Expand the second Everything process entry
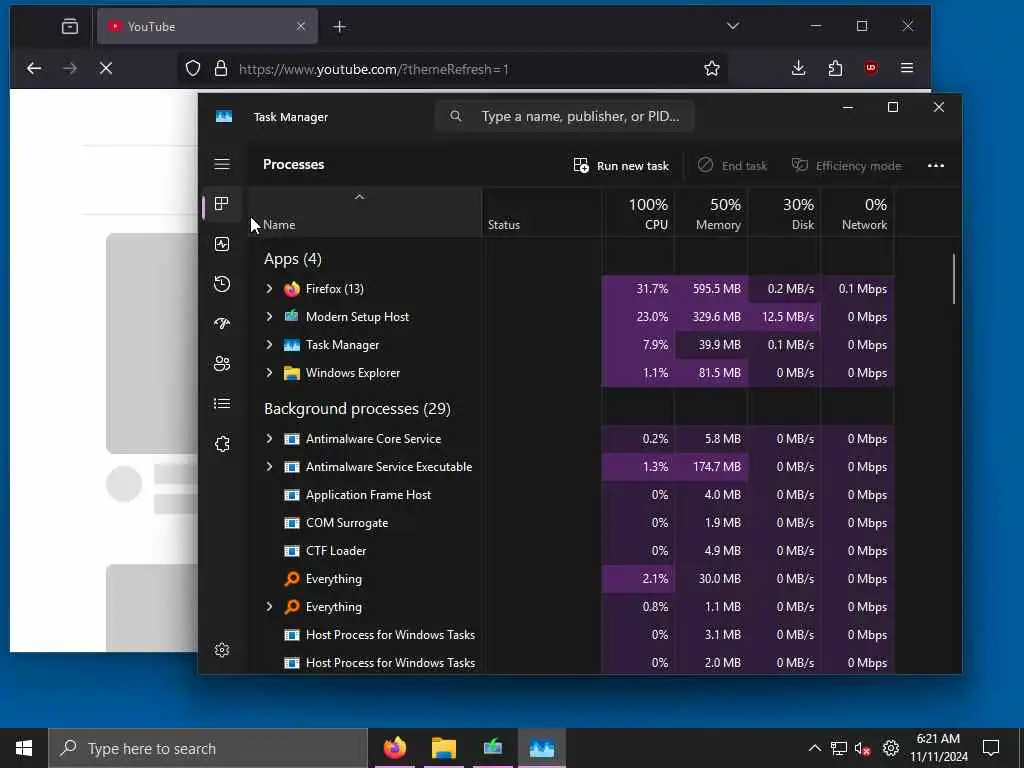1024x768 pixels. click(x=269, y=607)
